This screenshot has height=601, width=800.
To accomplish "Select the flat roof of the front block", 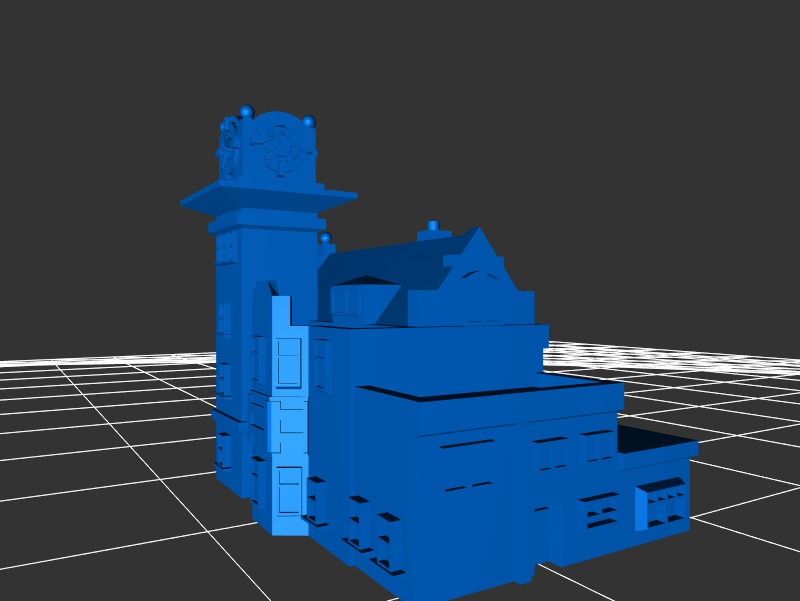I will click(x=490, y=386).
